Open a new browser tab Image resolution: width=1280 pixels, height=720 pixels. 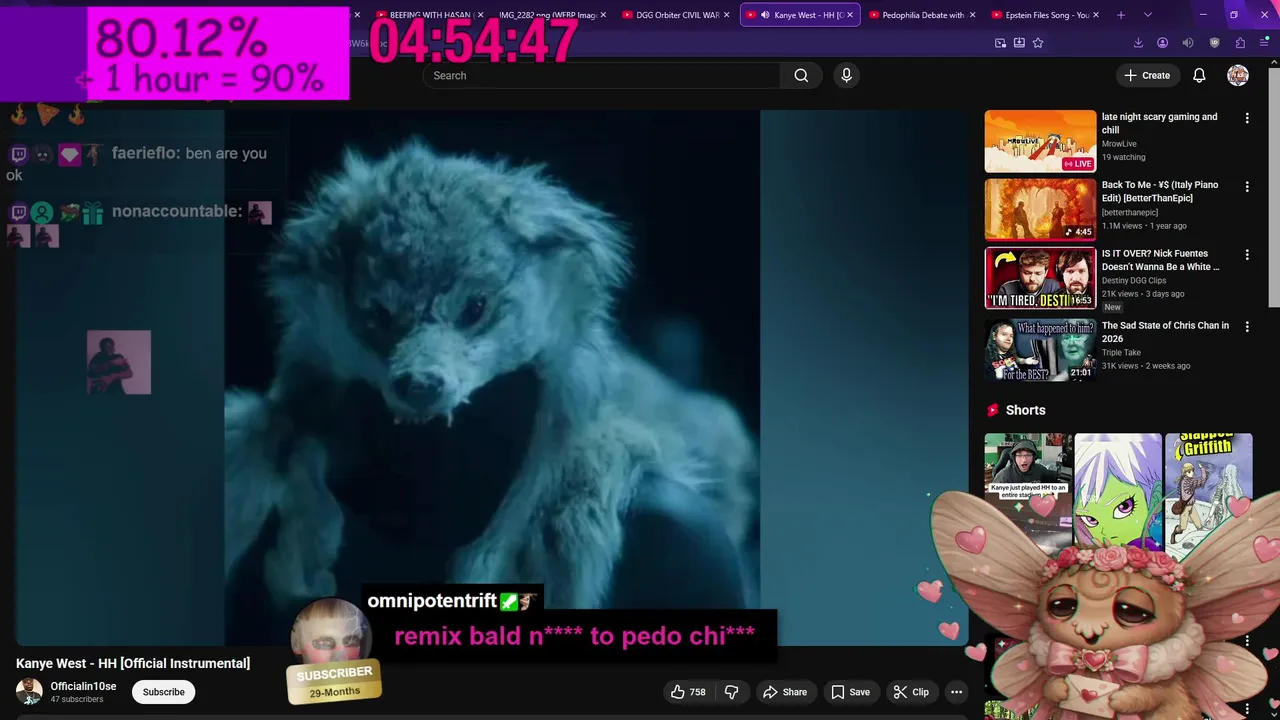[x=1121, y=15]
